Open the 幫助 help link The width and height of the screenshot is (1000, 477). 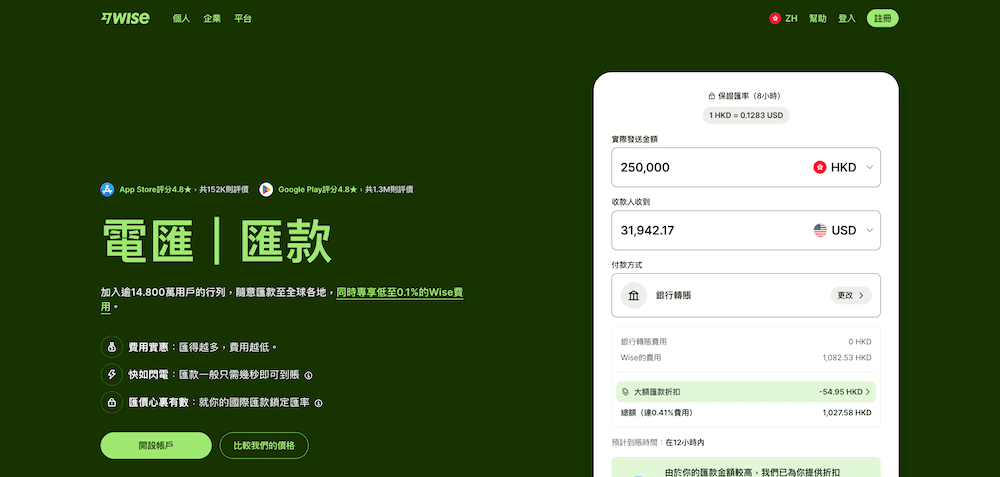pos(818,18)
